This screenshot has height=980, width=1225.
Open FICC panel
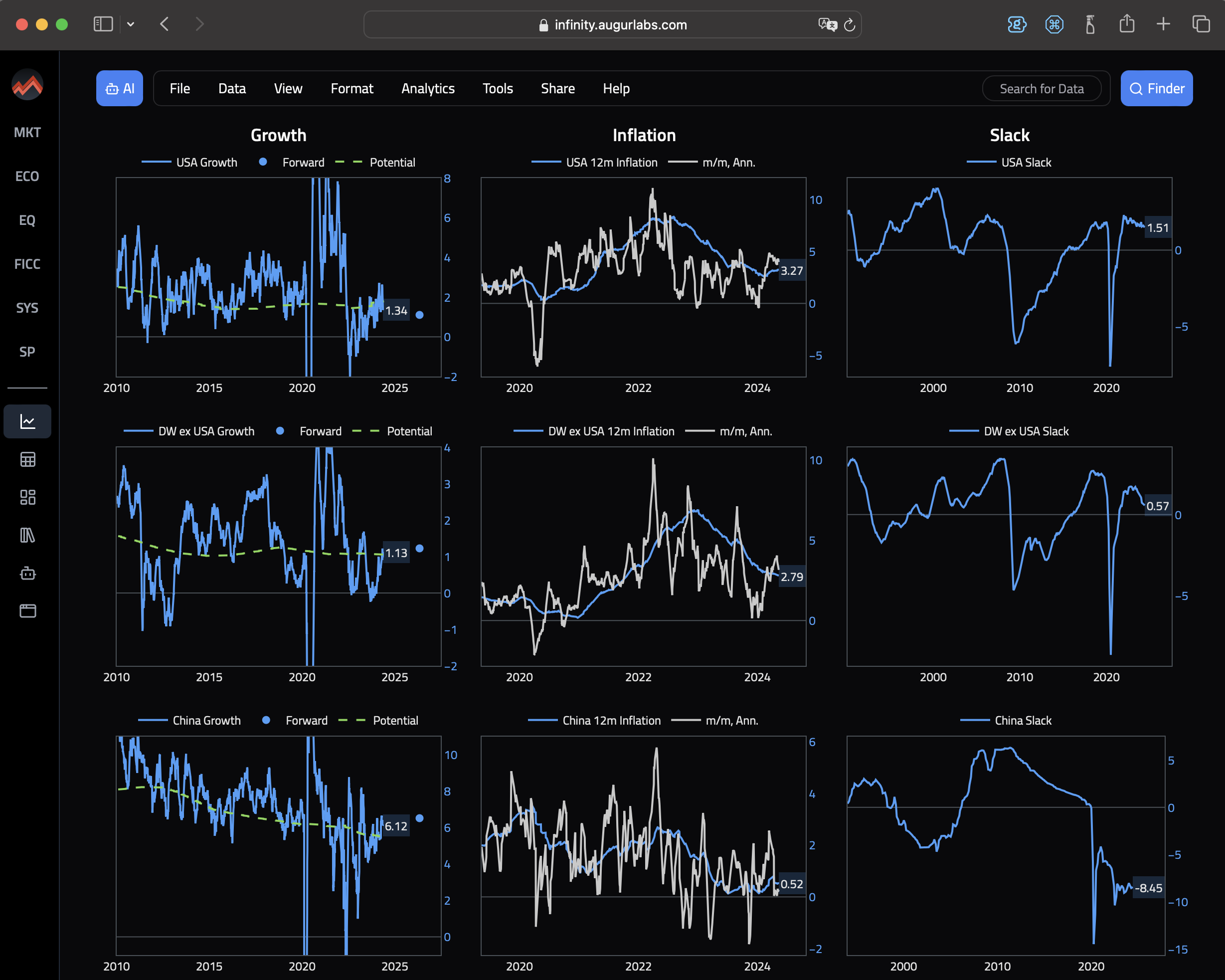click(x=27, y=263)
